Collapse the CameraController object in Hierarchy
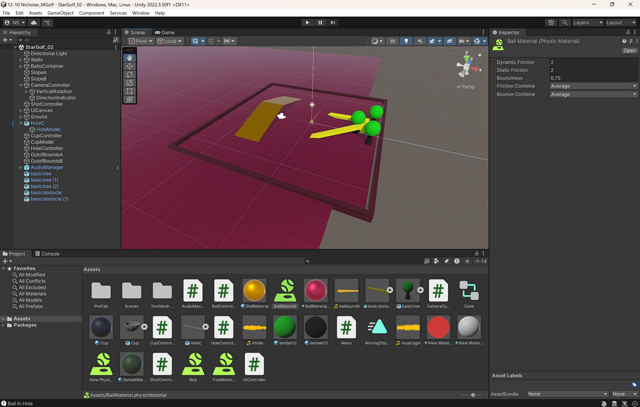 point(20,85)
